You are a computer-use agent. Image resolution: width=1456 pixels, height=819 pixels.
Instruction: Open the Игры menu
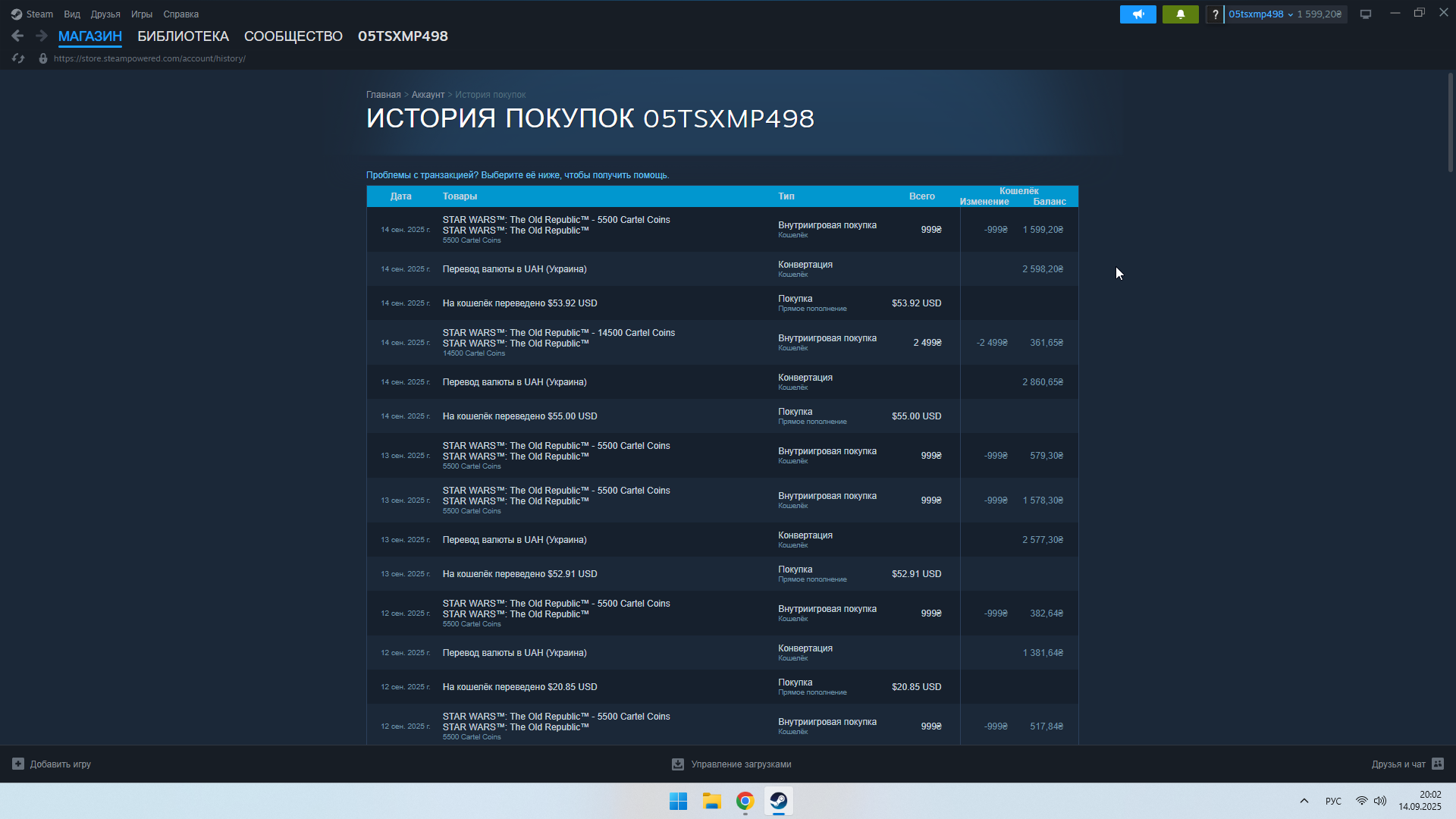coord(141,14)
